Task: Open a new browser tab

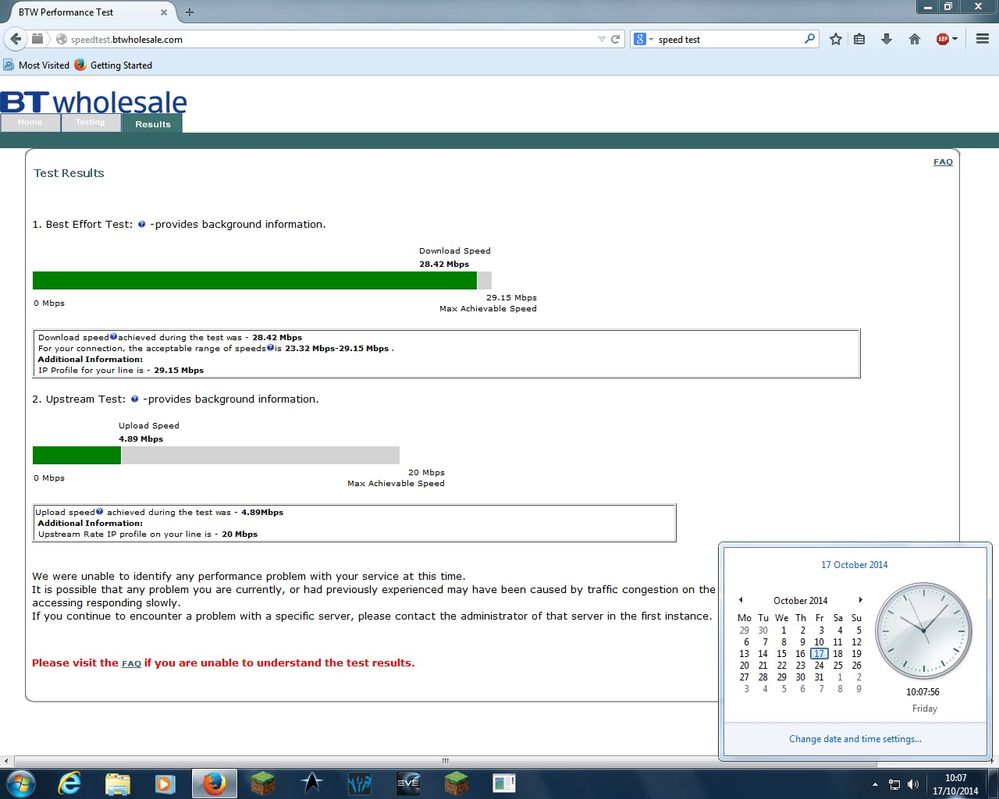Action: click(189, 11)
